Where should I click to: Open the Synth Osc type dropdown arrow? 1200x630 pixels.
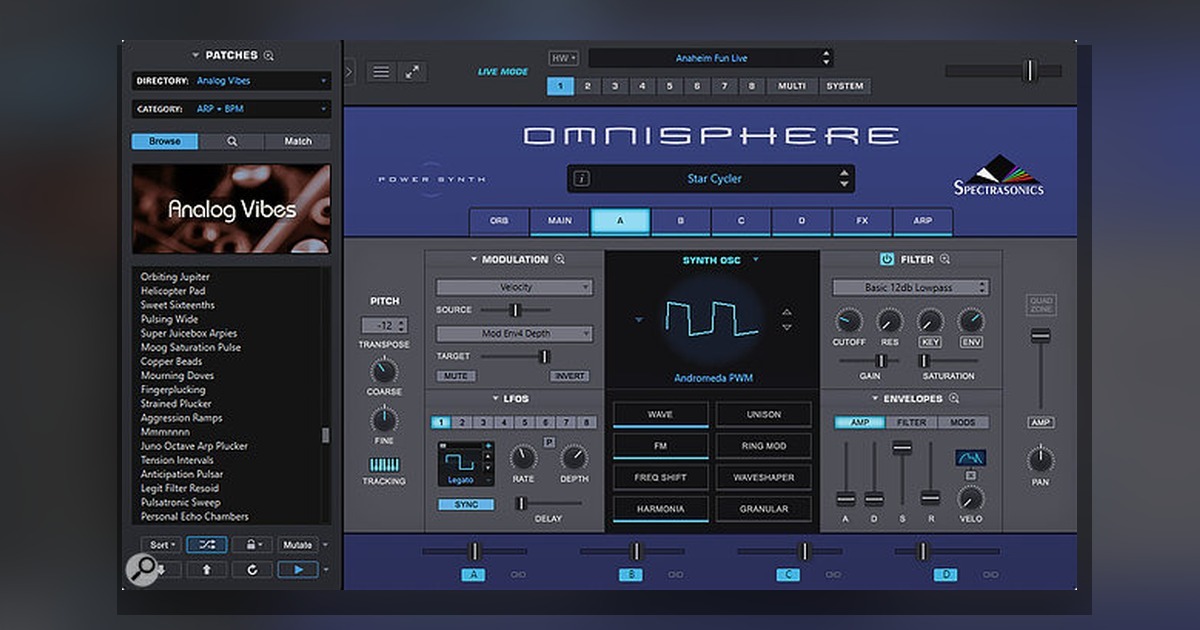tap(756, 260)
